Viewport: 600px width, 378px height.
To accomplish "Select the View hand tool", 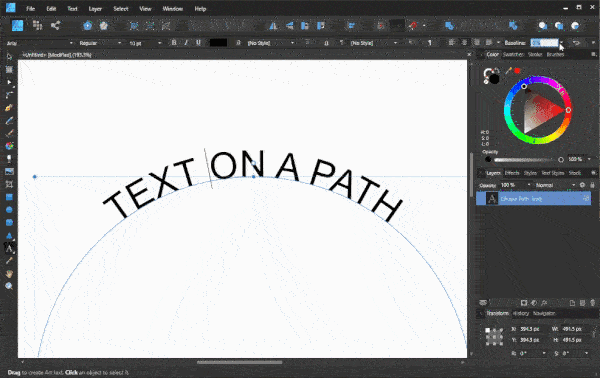I will pyautogui.click(x=9, y=274).
